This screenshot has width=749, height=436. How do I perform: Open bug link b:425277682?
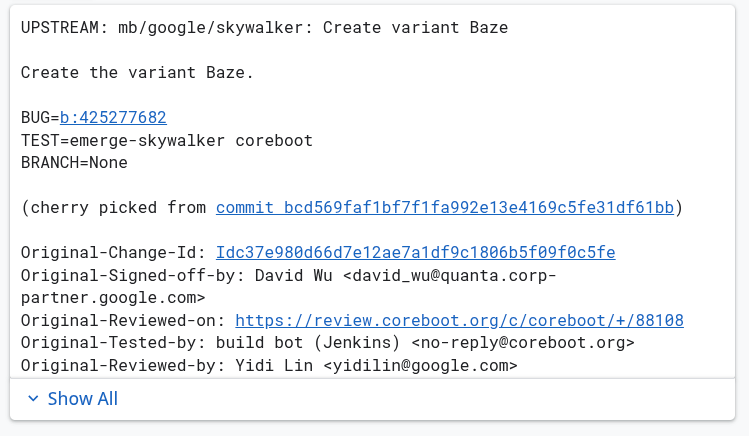click(x=113, y=117)
